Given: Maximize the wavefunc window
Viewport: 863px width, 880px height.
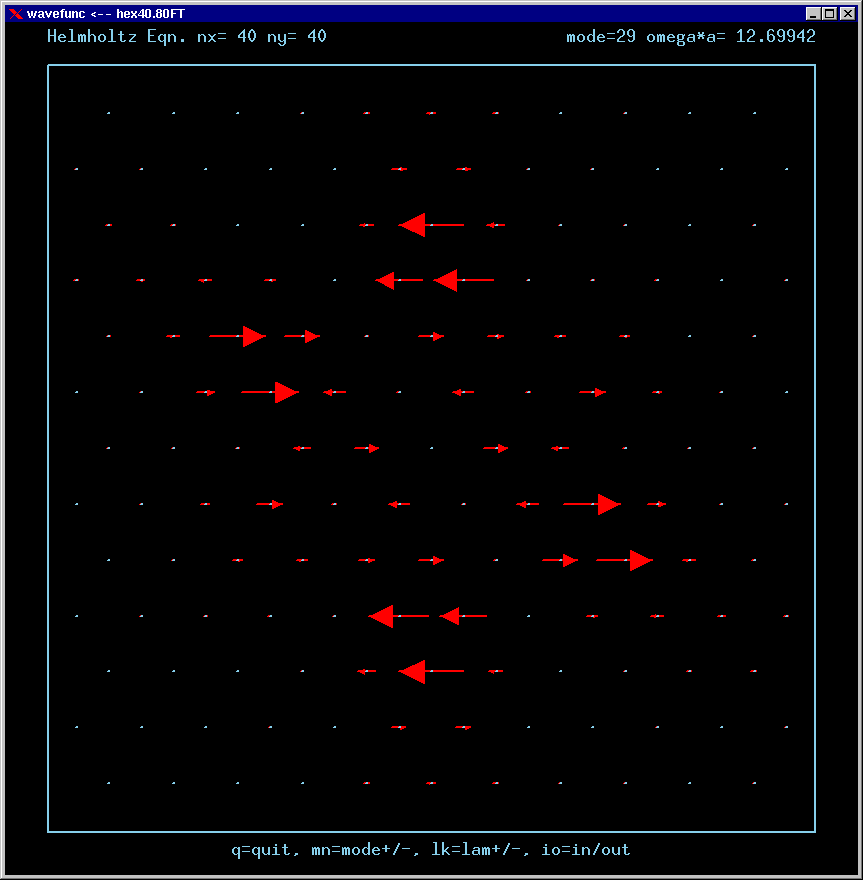Looking at the screenshot, I should point(830,13).
